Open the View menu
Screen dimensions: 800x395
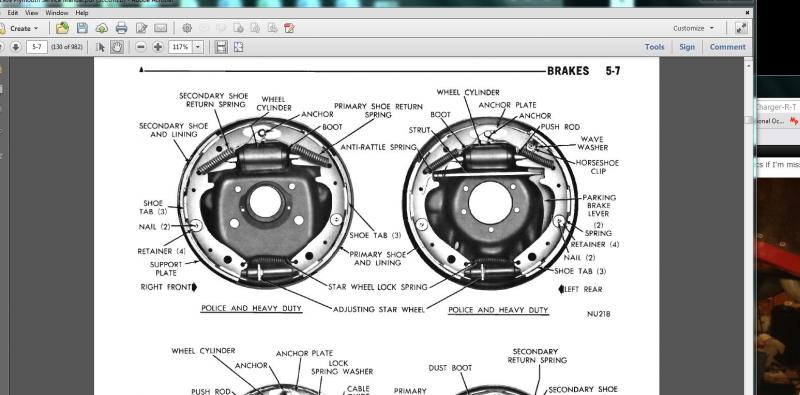point(32,13)
